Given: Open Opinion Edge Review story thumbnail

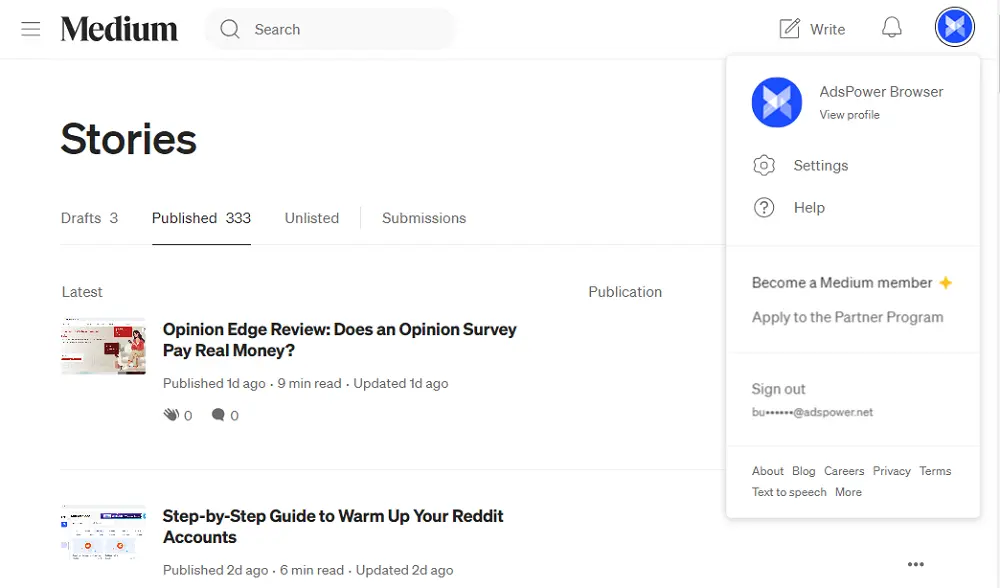Looking at the screenshot, I should (x=103, y=346).
